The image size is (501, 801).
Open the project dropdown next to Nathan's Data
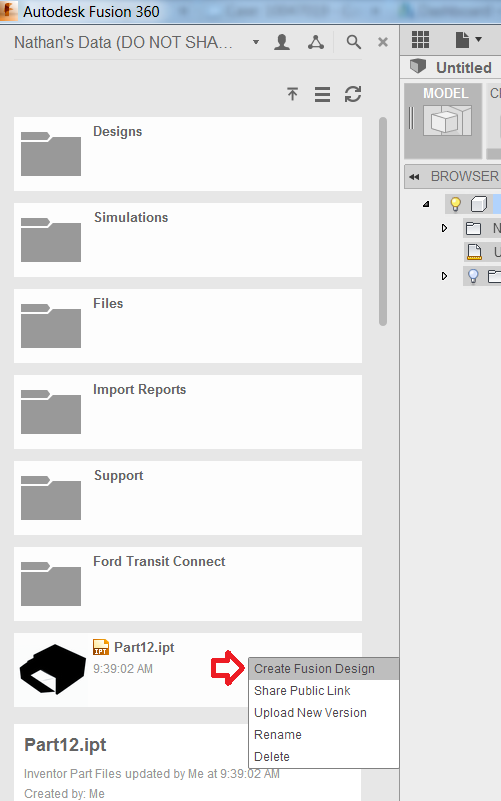click(256, 42)
